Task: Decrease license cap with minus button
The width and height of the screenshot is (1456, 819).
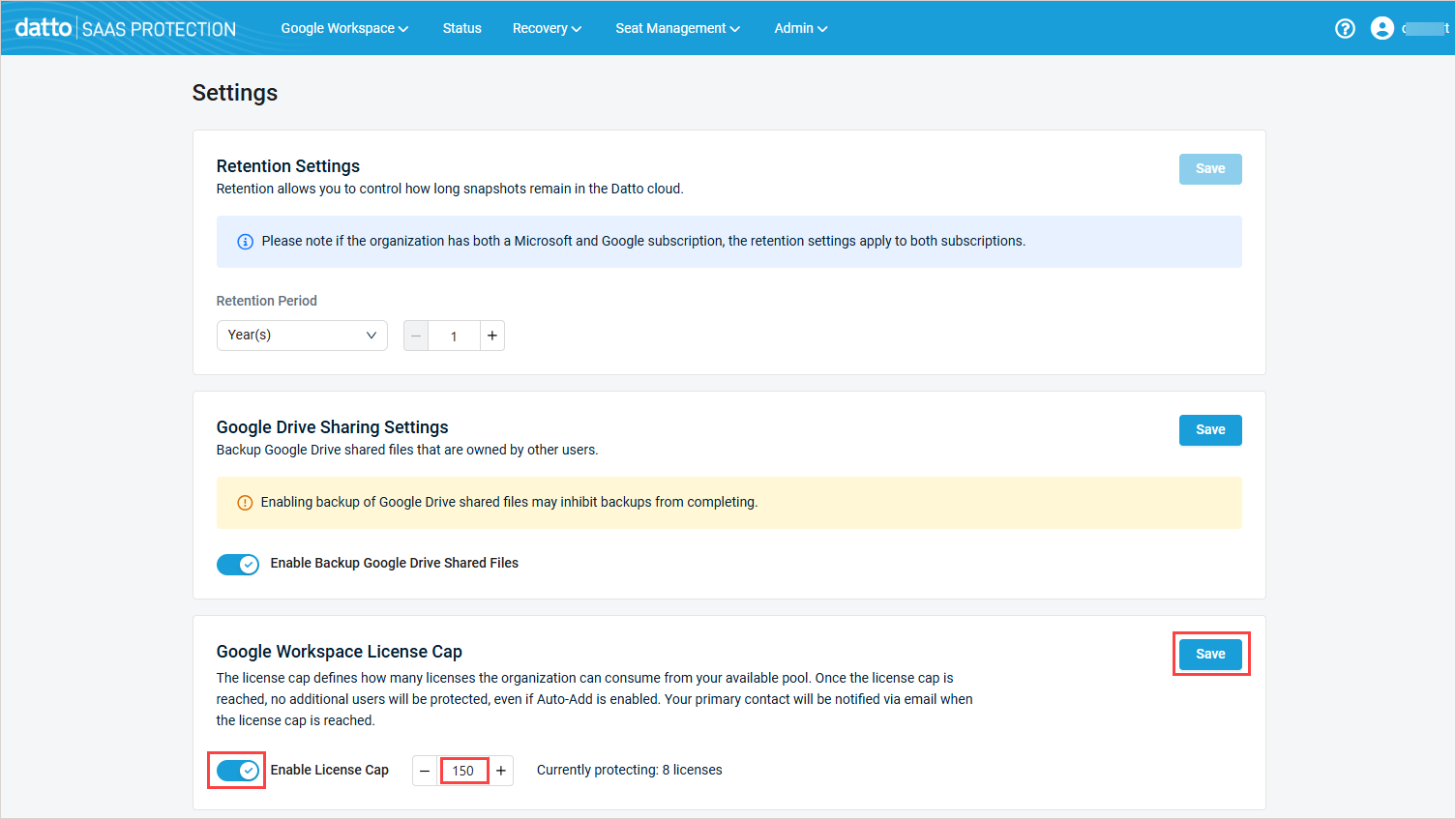Action: (425, 771)
